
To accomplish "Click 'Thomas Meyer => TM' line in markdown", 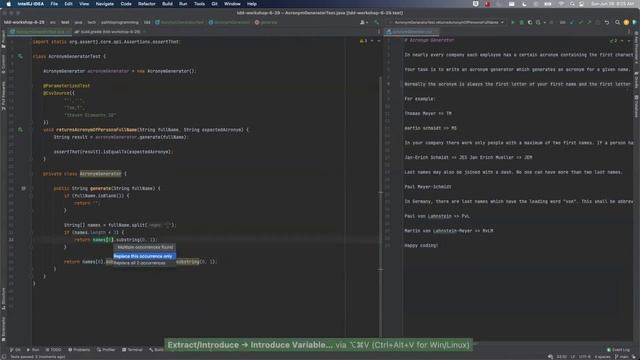I will [428, 113].
